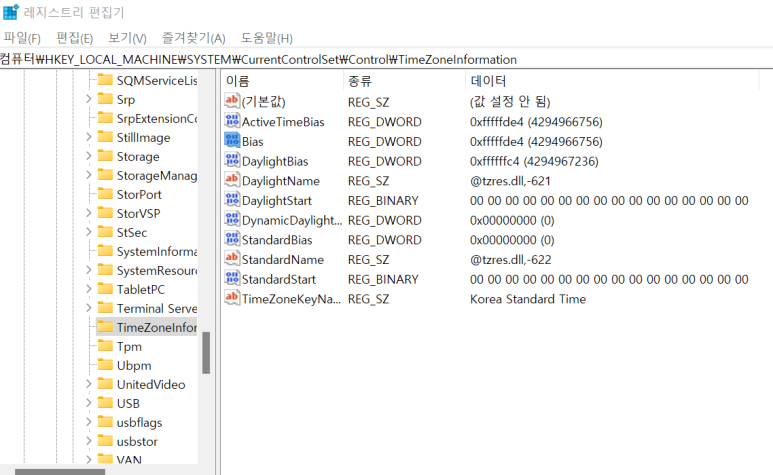
Task: Open the 보기(V) menu
Action: (127, 38)
